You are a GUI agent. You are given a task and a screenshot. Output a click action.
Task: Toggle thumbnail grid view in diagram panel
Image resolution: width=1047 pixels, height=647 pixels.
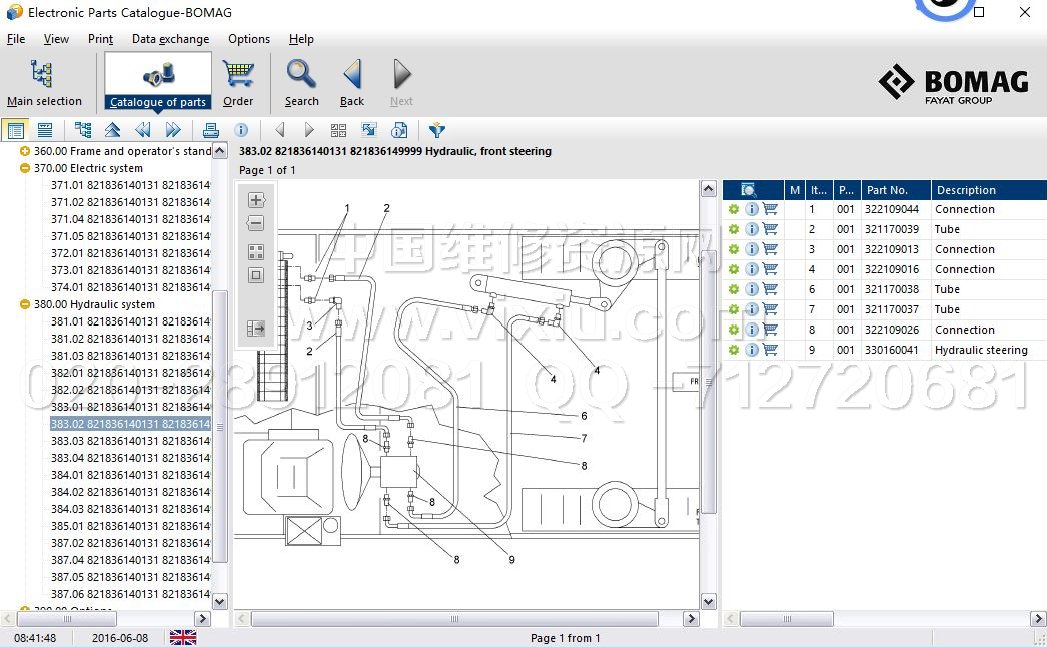coord(256,252)
